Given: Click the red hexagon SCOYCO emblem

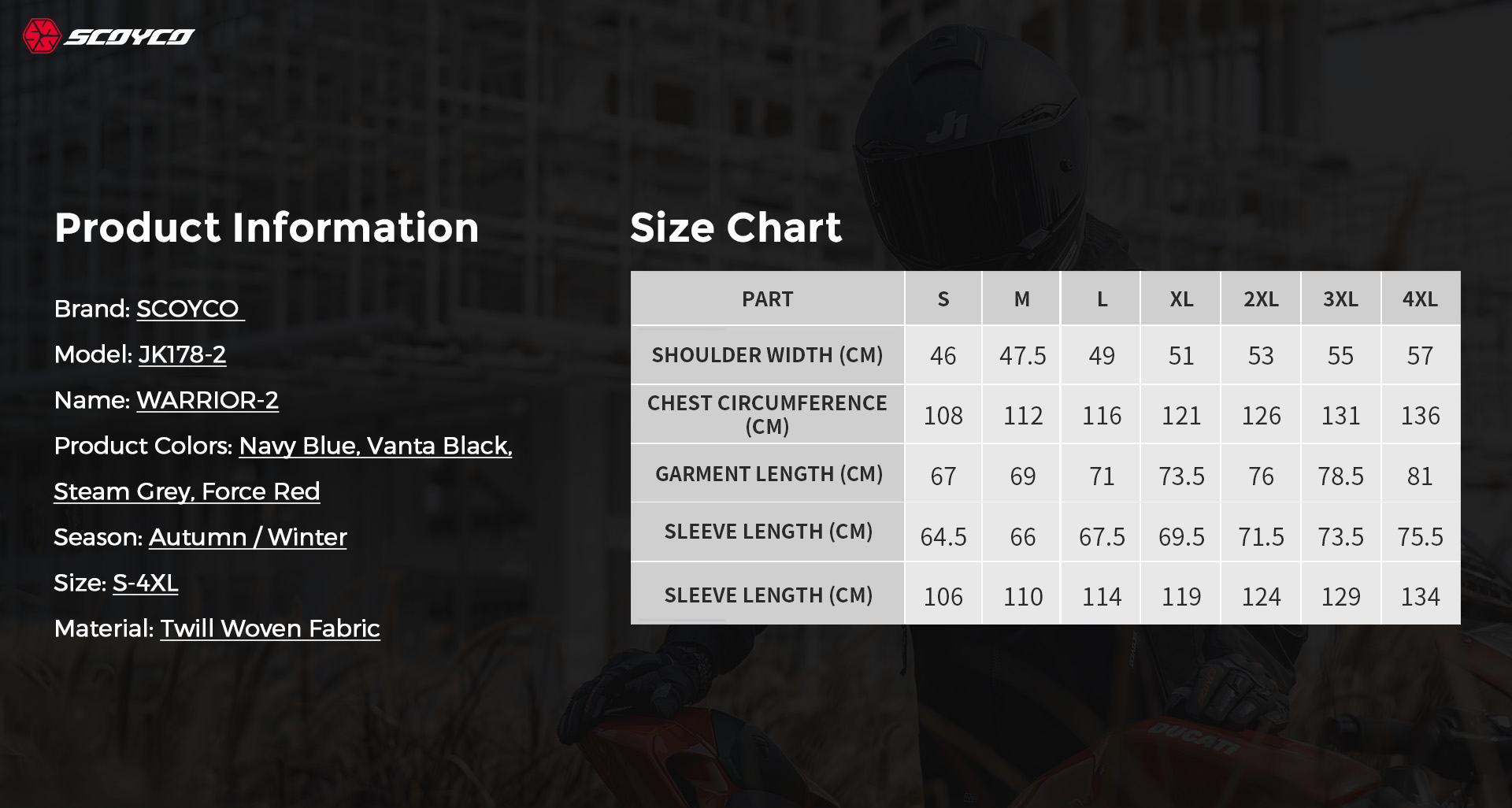Looking at the screenshot, I should [42, 36].
